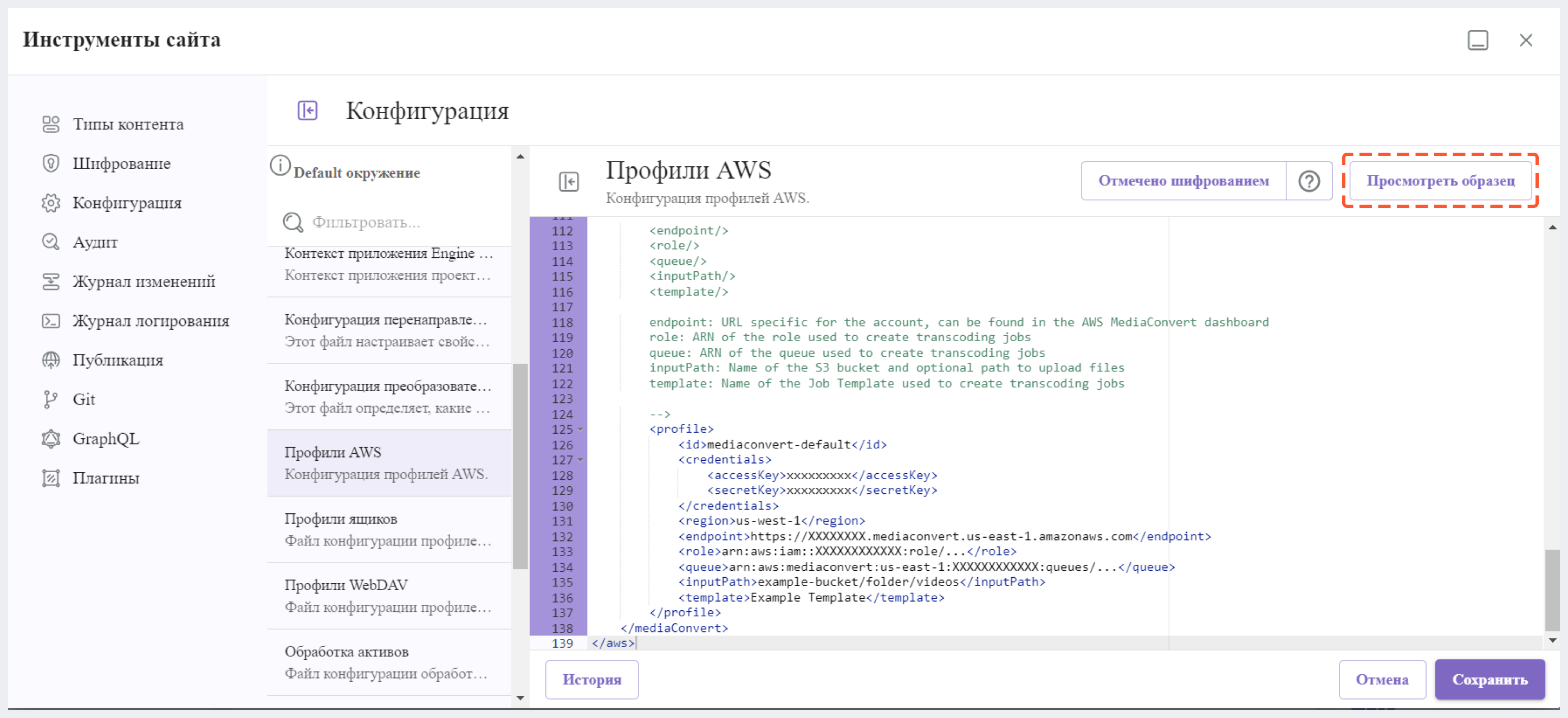Click the secretKey line in editor
This screenshot has height=718, width=1568.
tap(822, 491)
